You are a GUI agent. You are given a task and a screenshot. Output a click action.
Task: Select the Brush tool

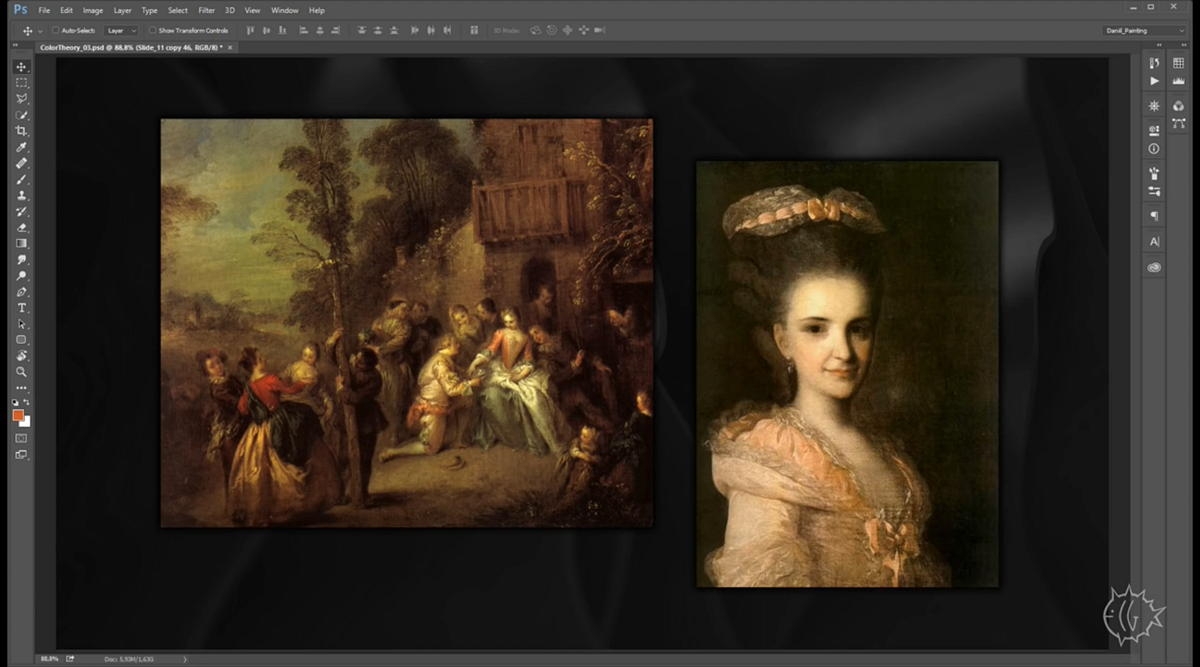click(x=21, y=179)
